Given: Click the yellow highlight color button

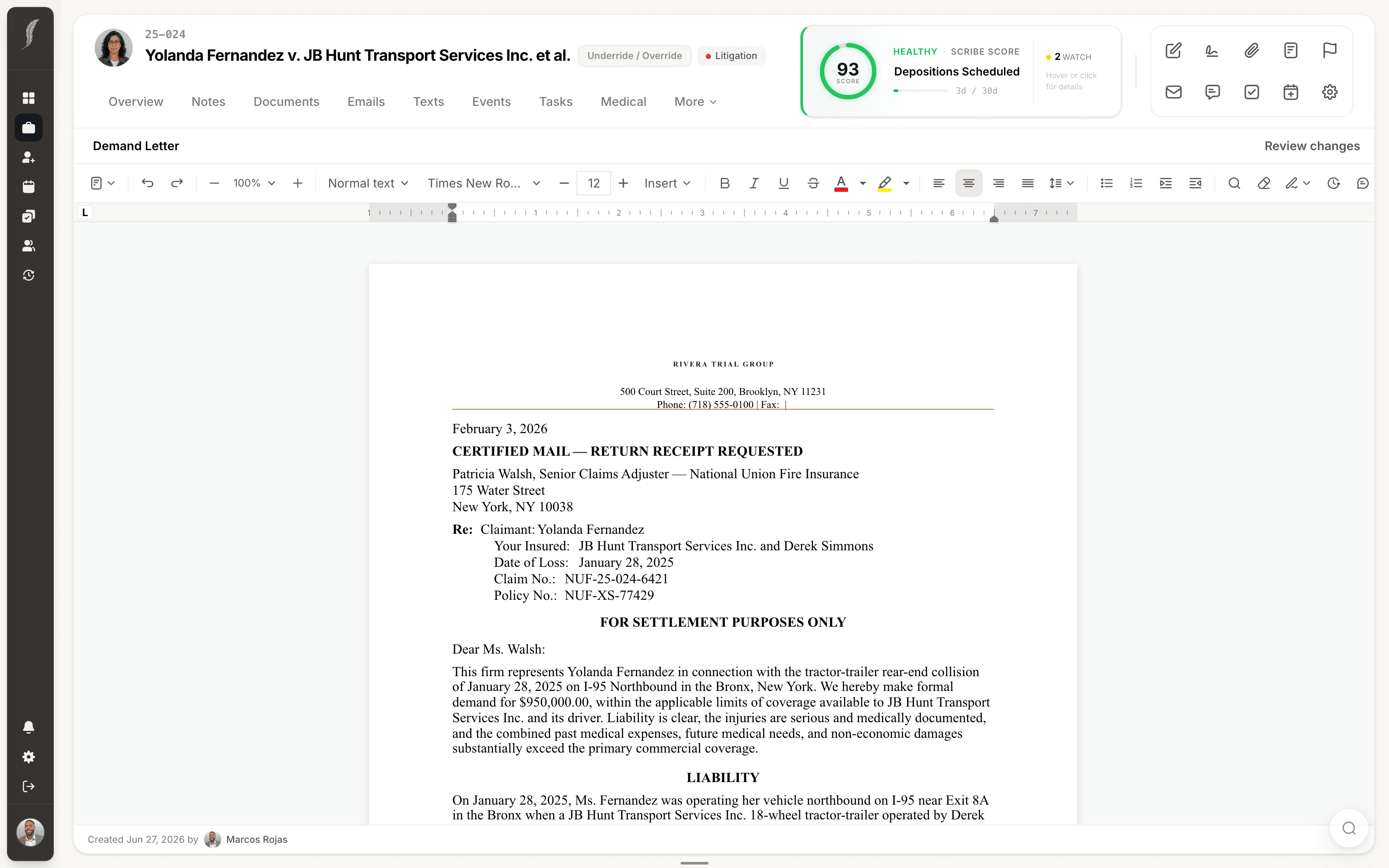Looking at the screenshot, I should coord(885,183).
